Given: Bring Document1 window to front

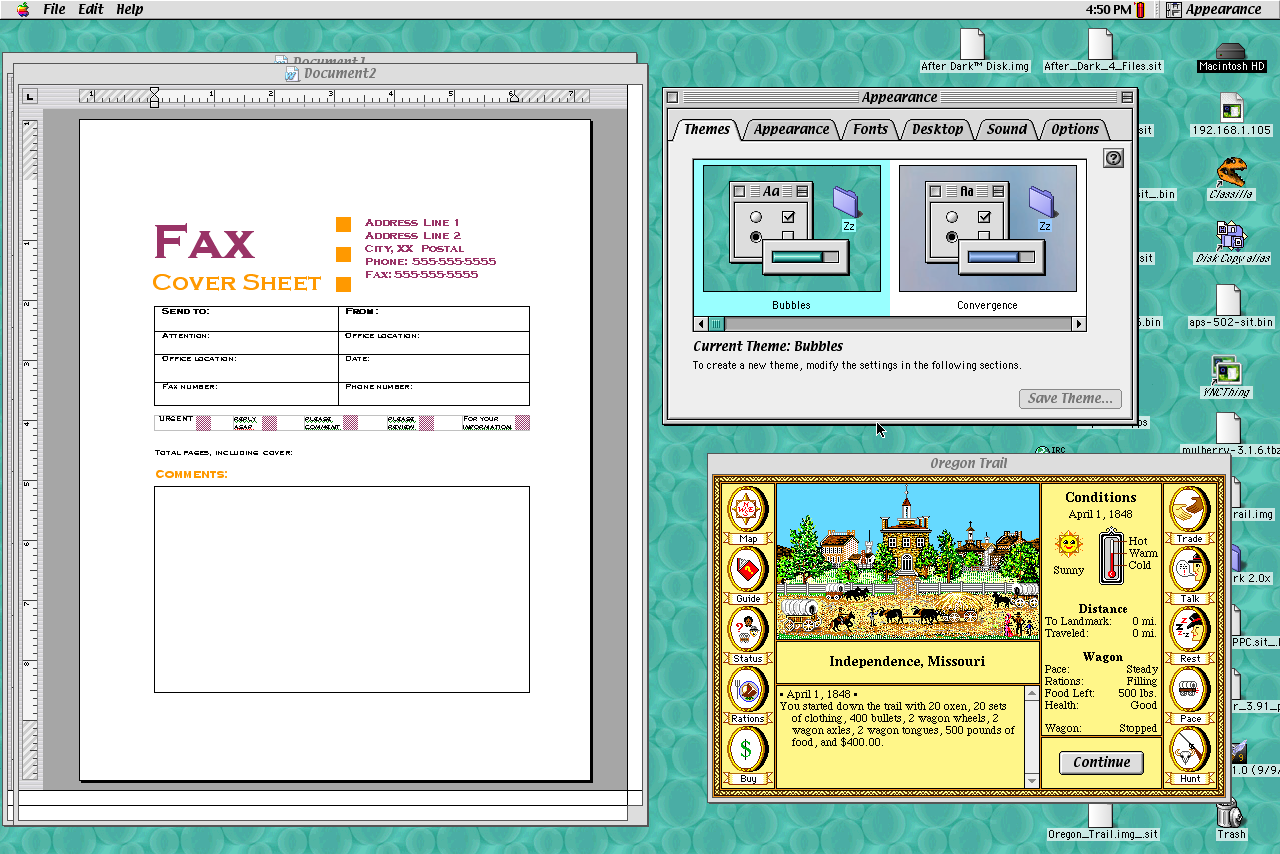Looking at the screenshot, I should point(320,60).
